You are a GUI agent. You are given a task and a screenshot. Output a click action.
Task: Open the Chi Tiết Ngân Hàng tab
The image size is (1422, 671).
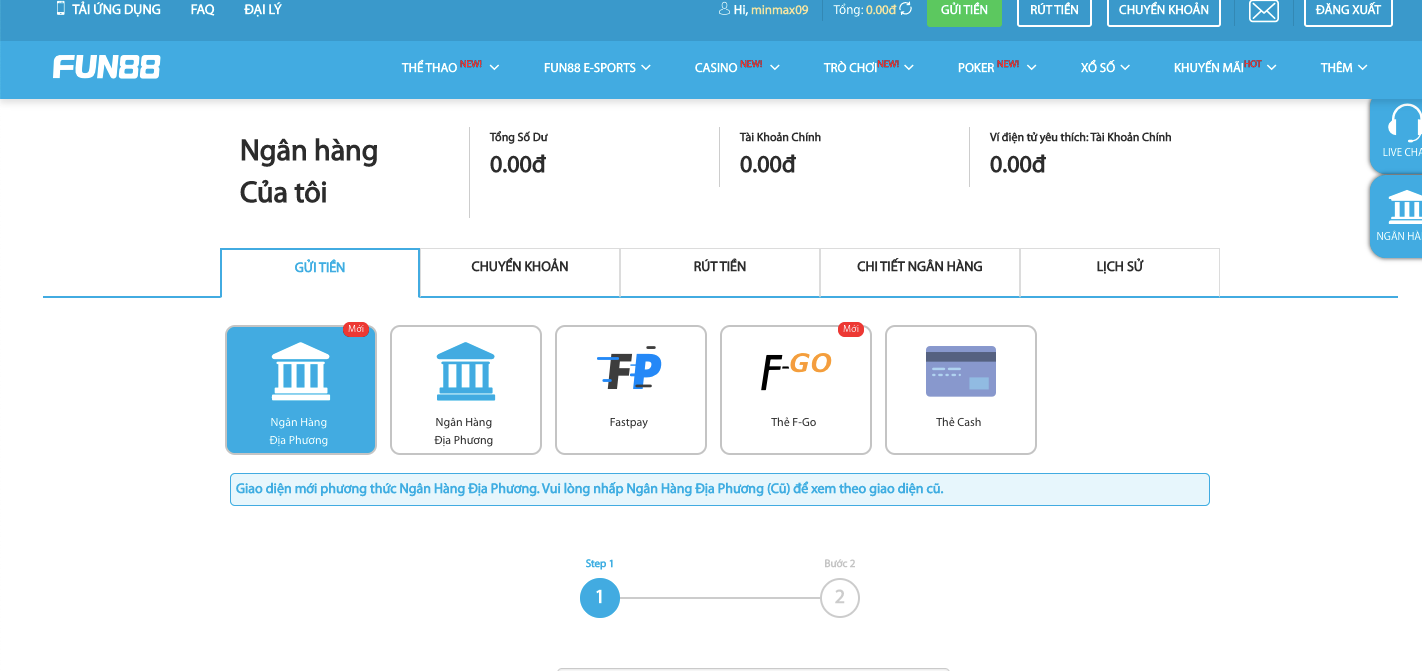tap(920, 272)
